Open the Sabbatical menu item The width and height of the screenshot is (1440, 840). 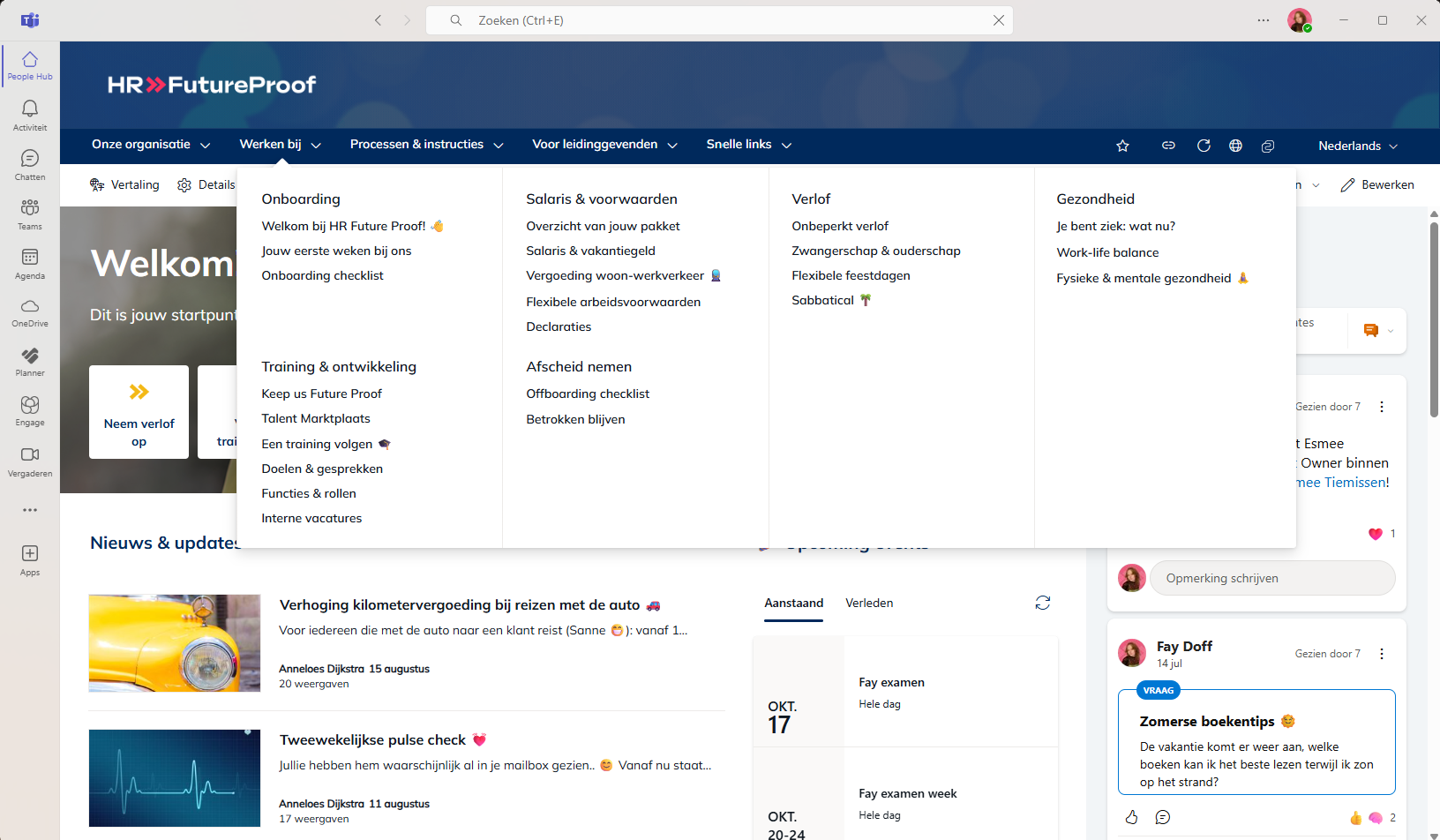tap(831, 300)
